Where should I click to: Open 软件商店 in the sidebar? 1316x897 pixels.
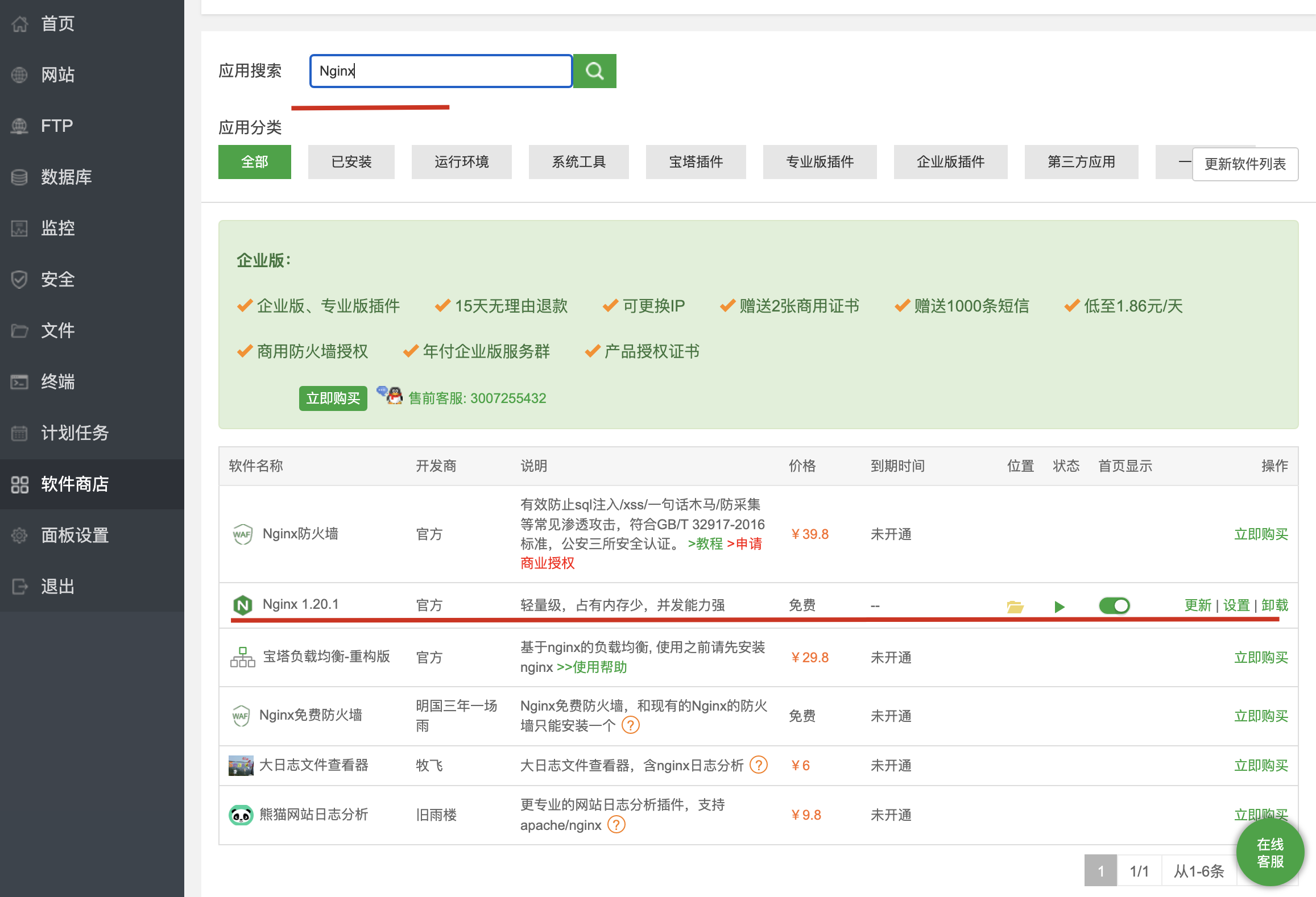[75, 484]
